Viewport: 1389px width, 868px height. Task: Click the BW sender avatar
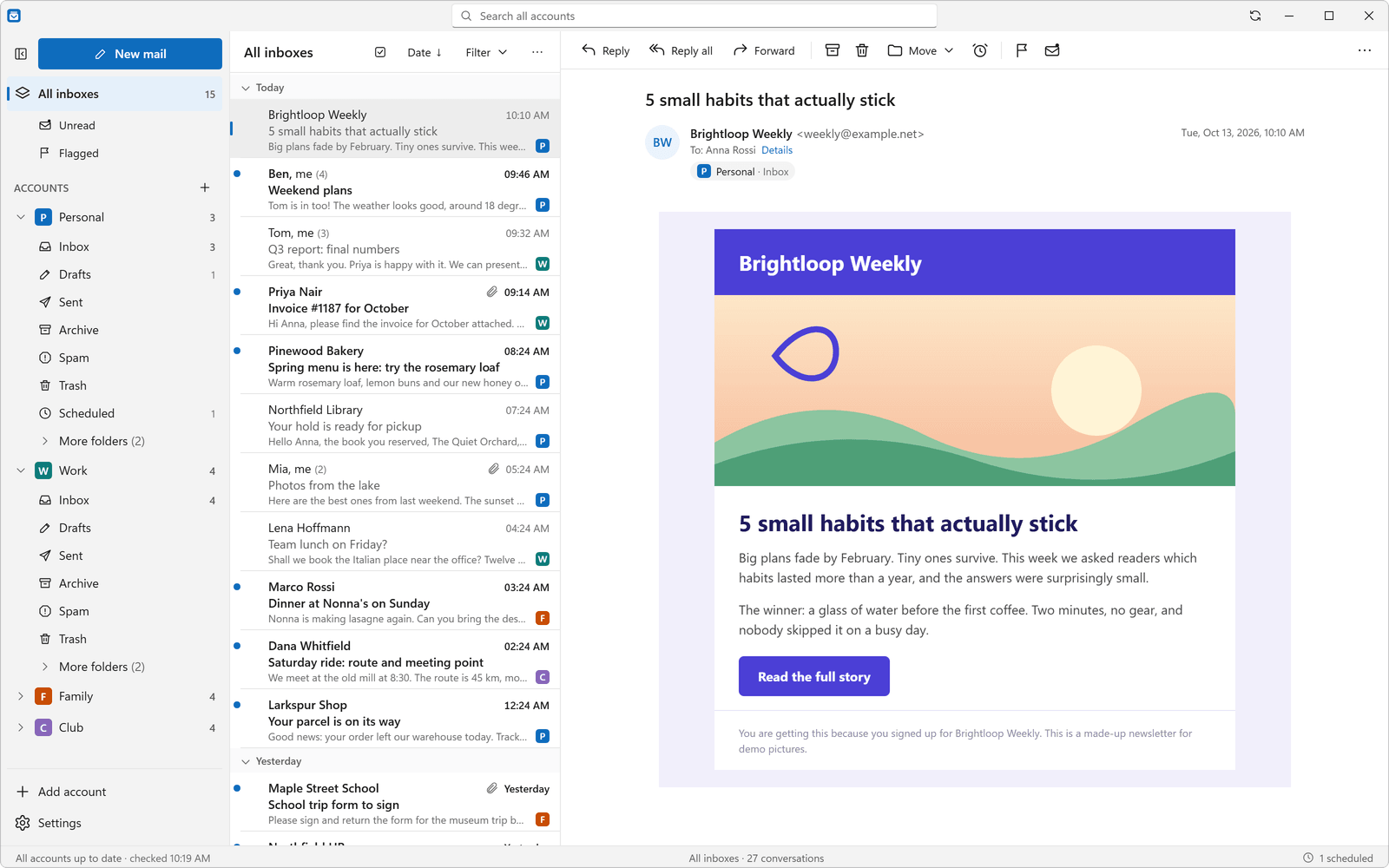click(662, 142)
